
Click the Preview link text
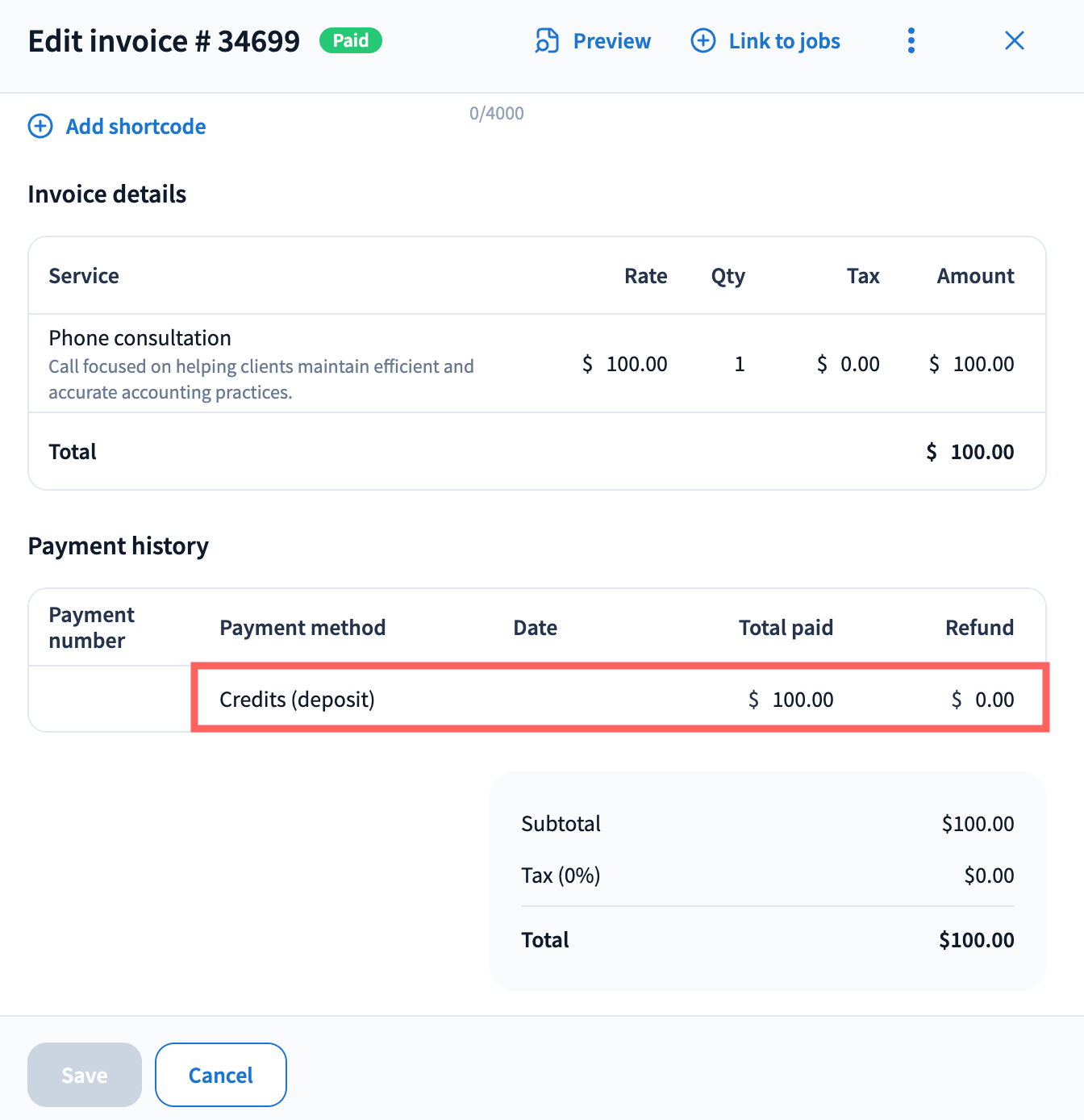(x=611, y=41)
